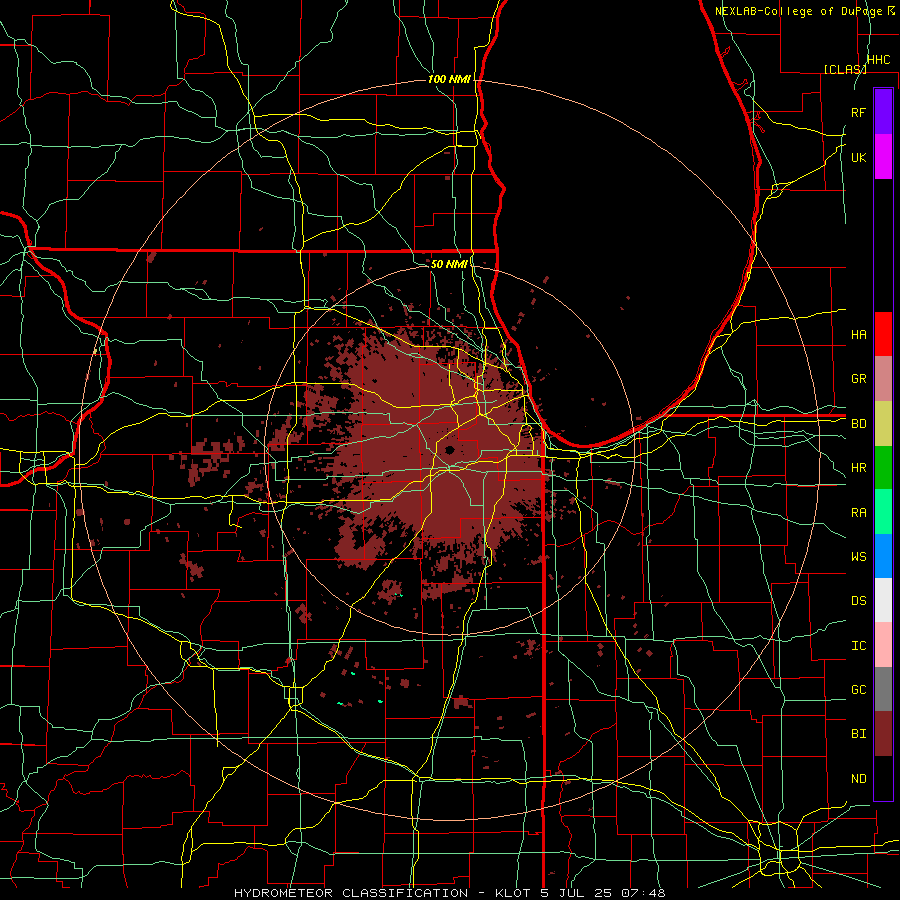Screen dimensions: 900x900
Task: Click the 'HHC' product code text
Action: tap(878, 60)
